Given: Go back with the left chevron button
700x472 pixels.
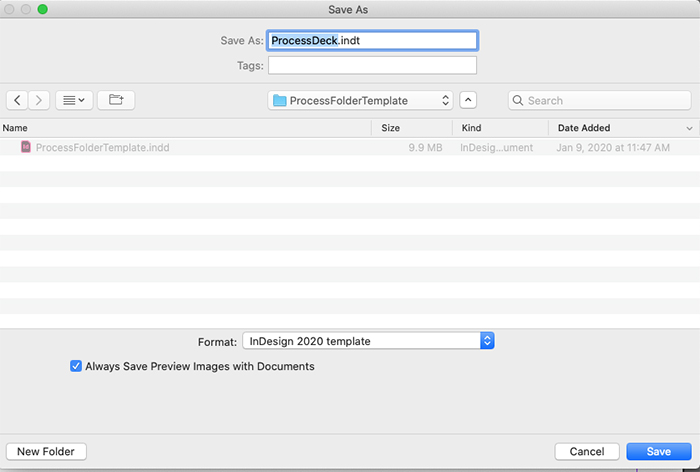Looking at the screenshot, I should tap(17, 100).
